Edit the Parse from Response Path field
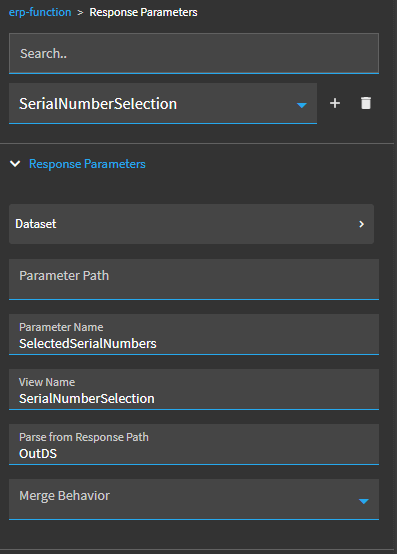 [194, 444]
